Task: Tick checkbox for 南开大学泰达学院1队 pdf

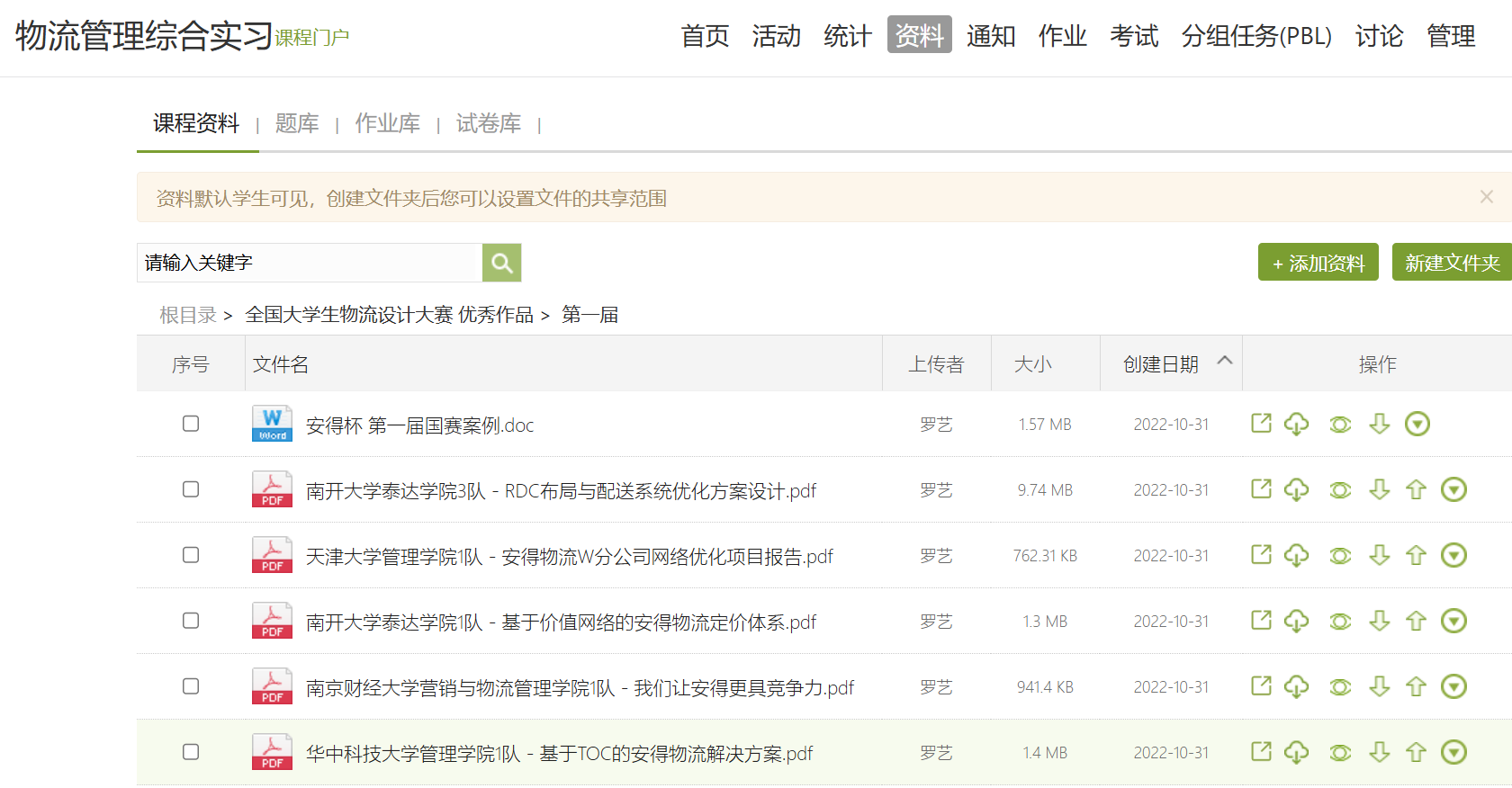Action: (x=191, y=620)
